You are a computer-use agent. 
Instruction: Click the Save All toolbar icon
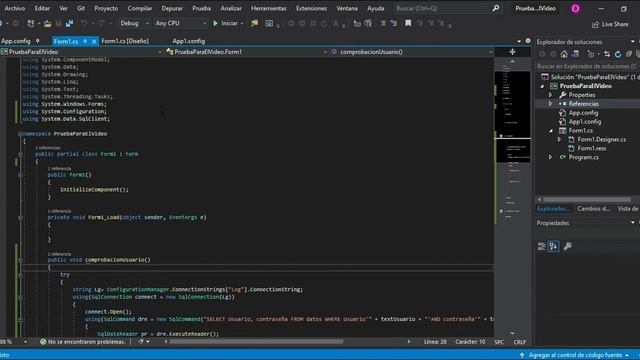point(69,24)
